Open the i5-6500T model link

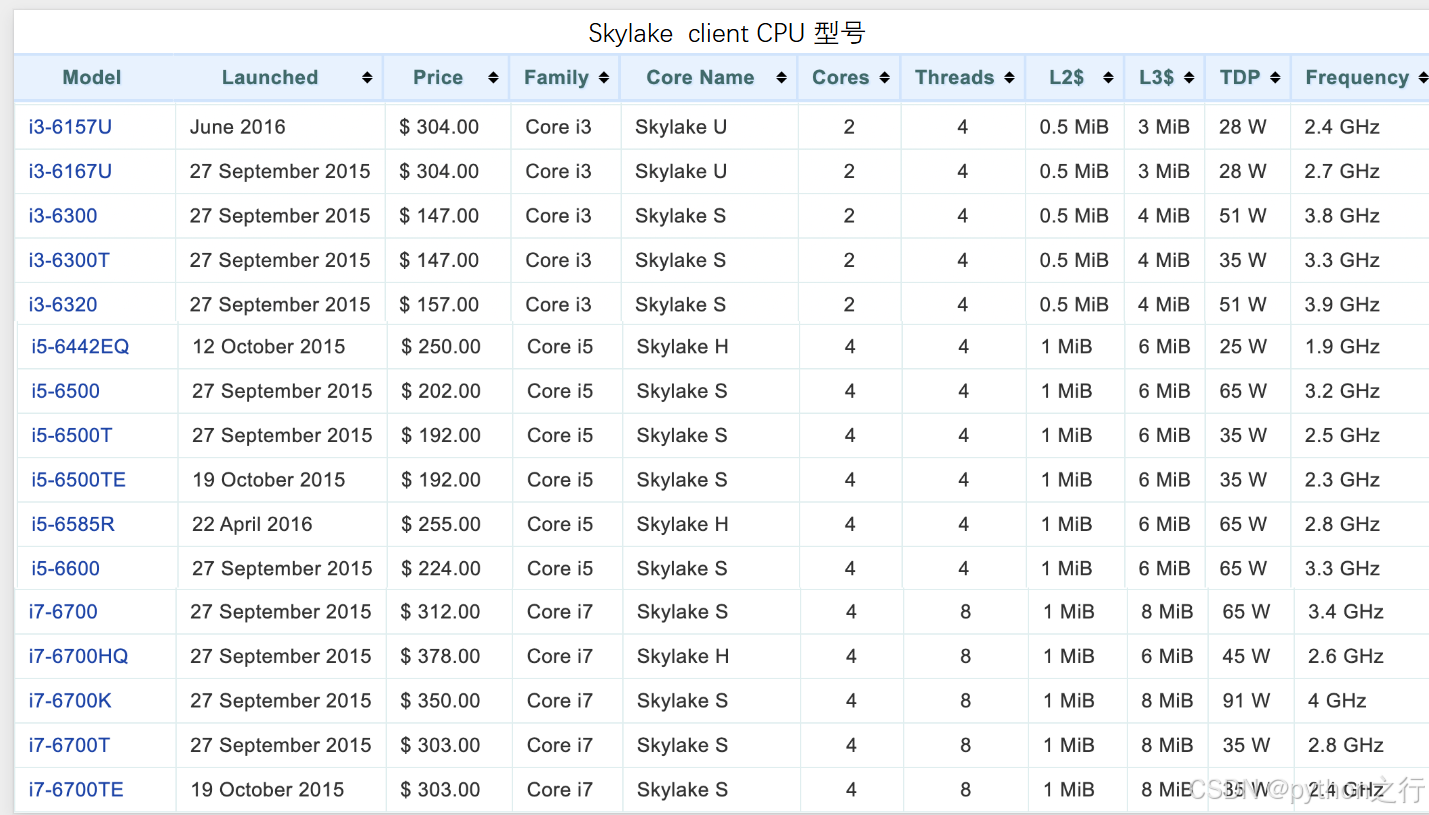pyautogui.click(x=72, y=436)
